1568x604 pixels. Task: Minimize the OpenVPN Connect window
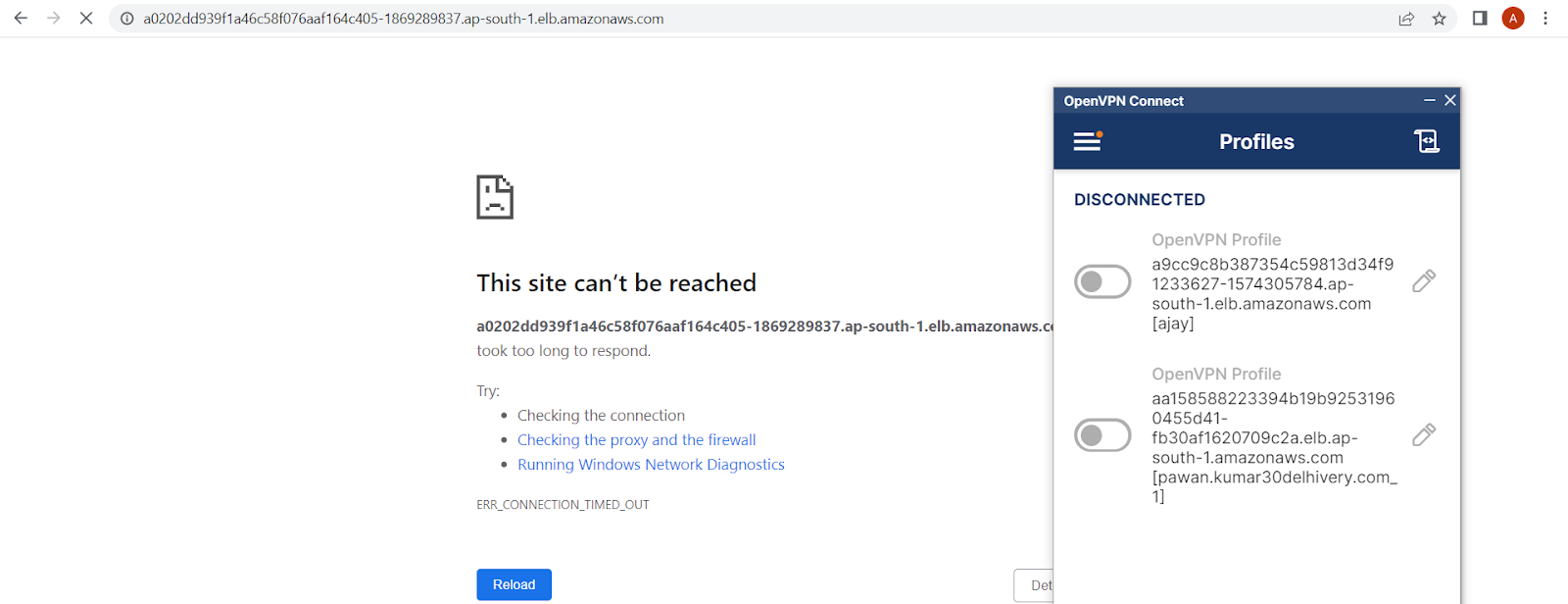click(x=1430, y=100)
